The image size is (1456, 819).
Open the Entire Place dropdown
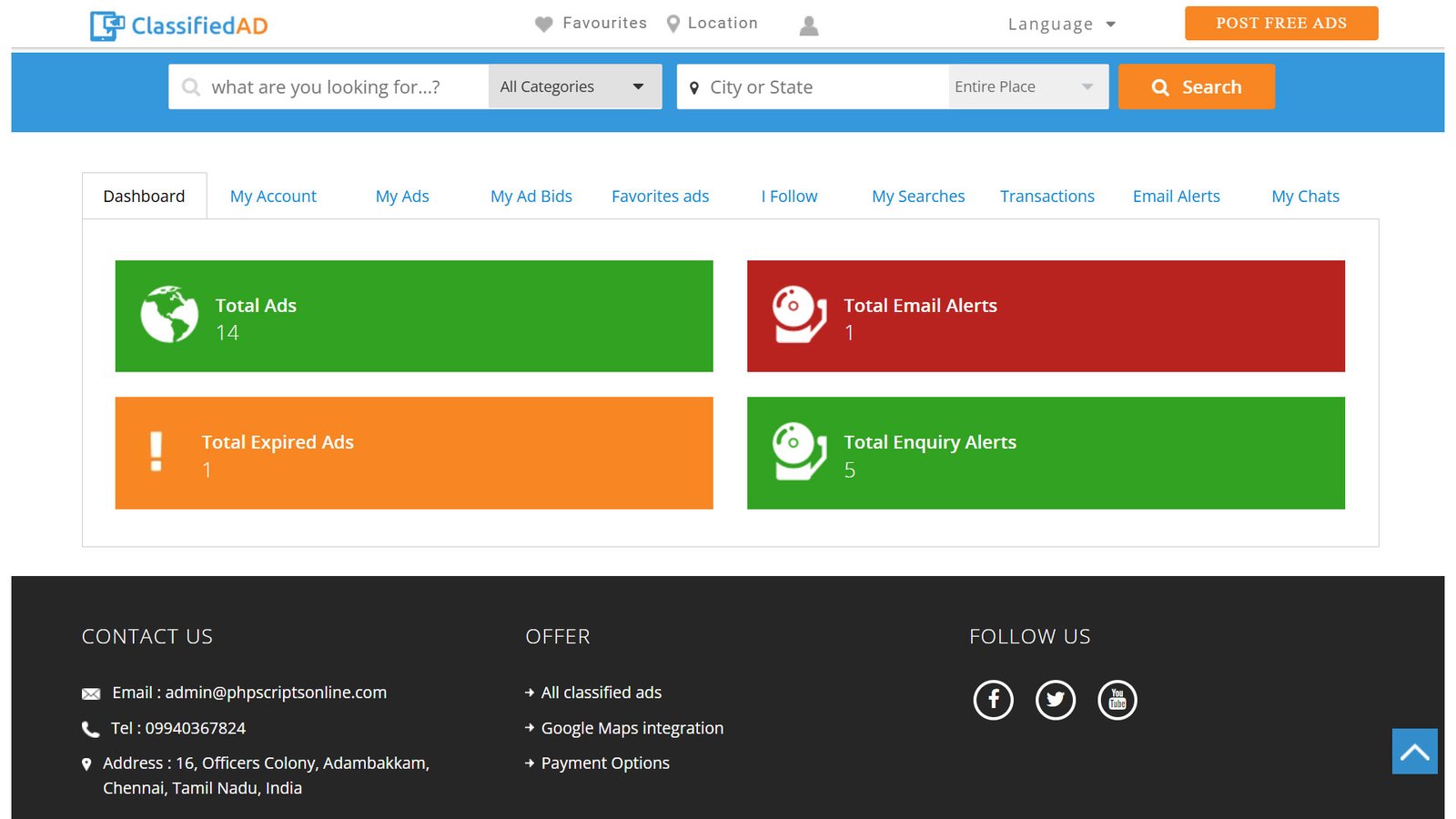[x=1028, y=86]
